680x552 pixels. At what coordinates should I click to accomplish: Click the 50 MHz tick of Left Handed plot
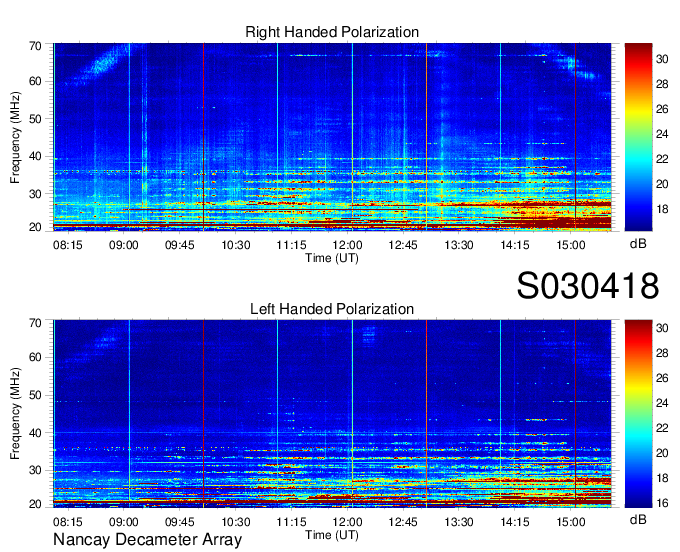35,395
